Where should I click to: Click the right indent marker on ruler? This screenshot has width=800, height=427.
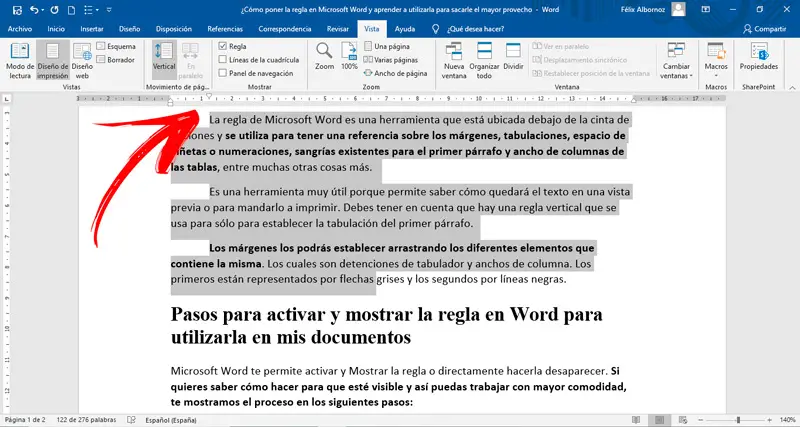click(x=634, y=101)
